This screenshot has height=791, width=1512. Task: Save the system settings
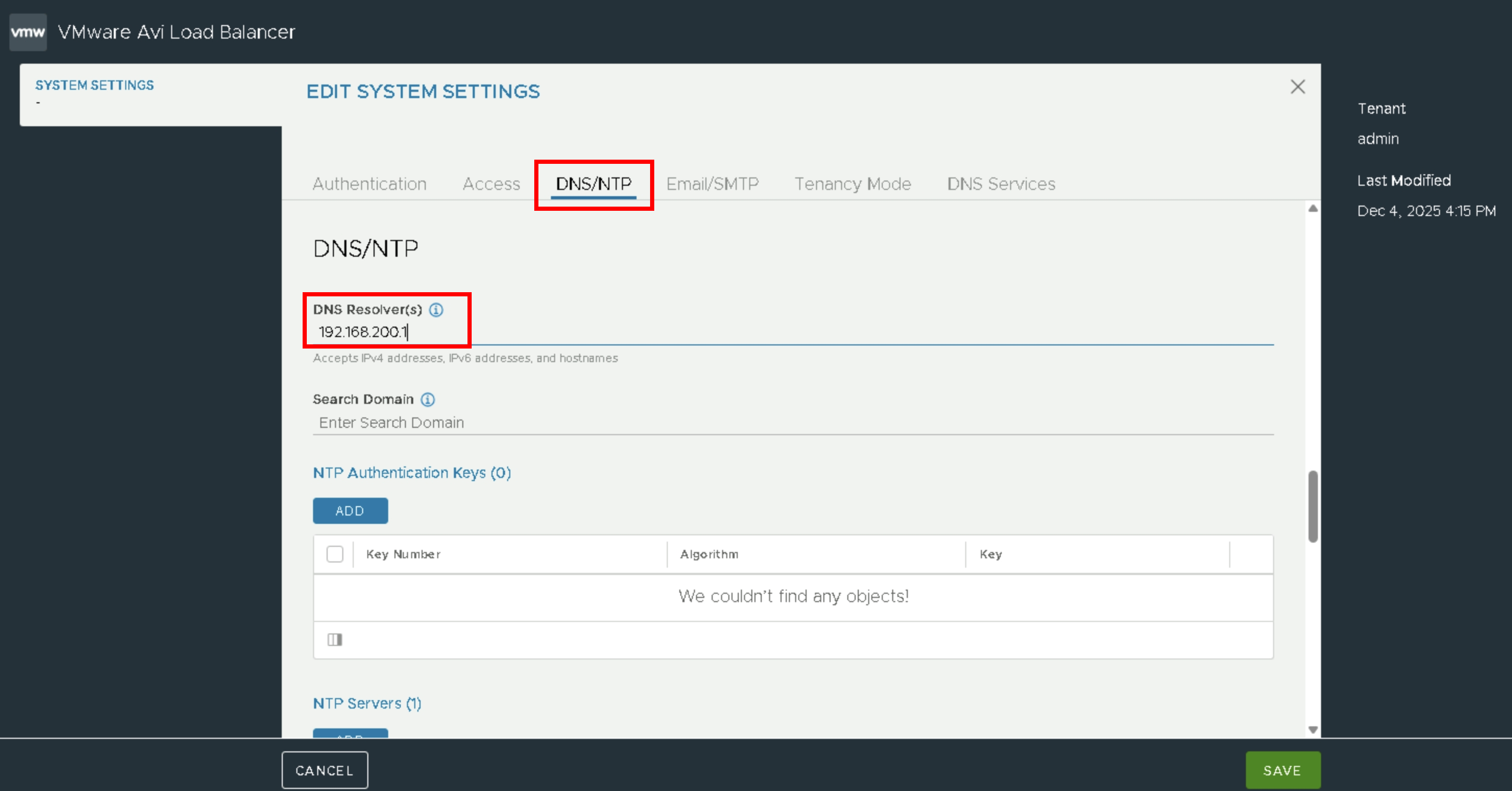point(1283,770)
